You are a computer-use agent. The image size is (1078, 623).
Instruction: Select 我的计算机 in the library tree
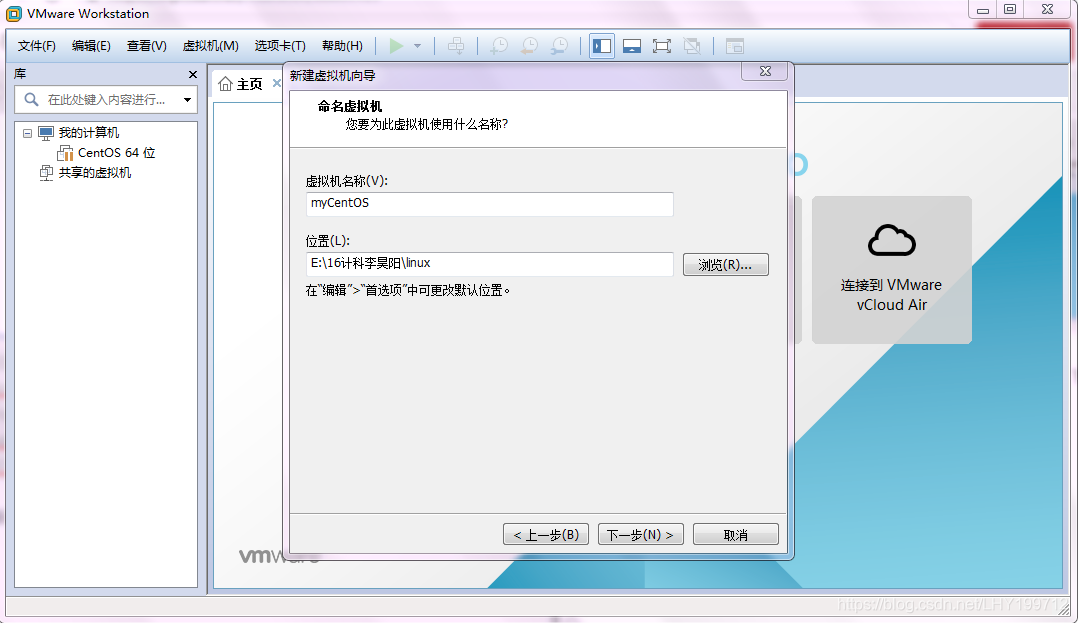tap(88, 132)
